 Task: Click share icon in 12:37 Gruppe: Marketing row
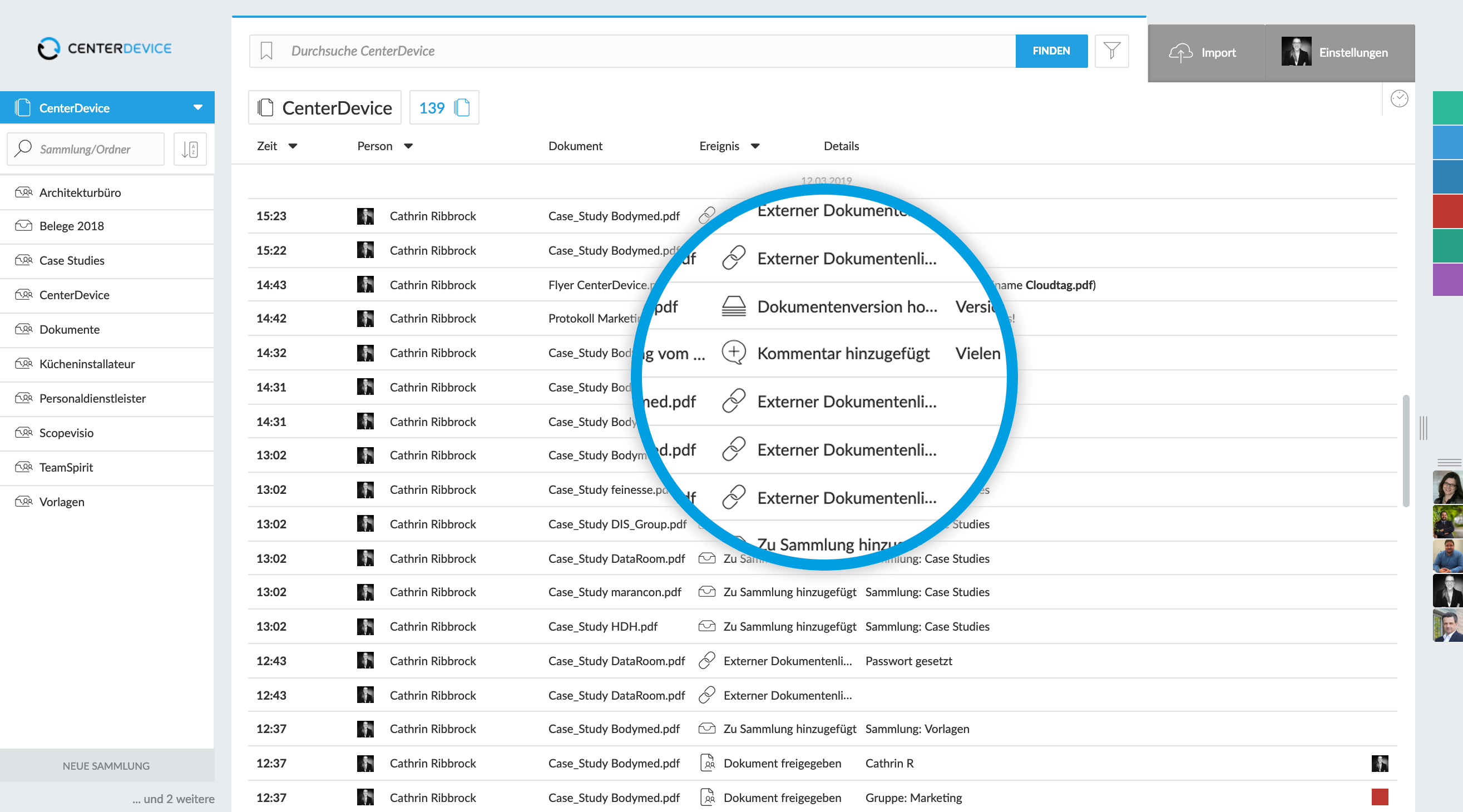707,797
